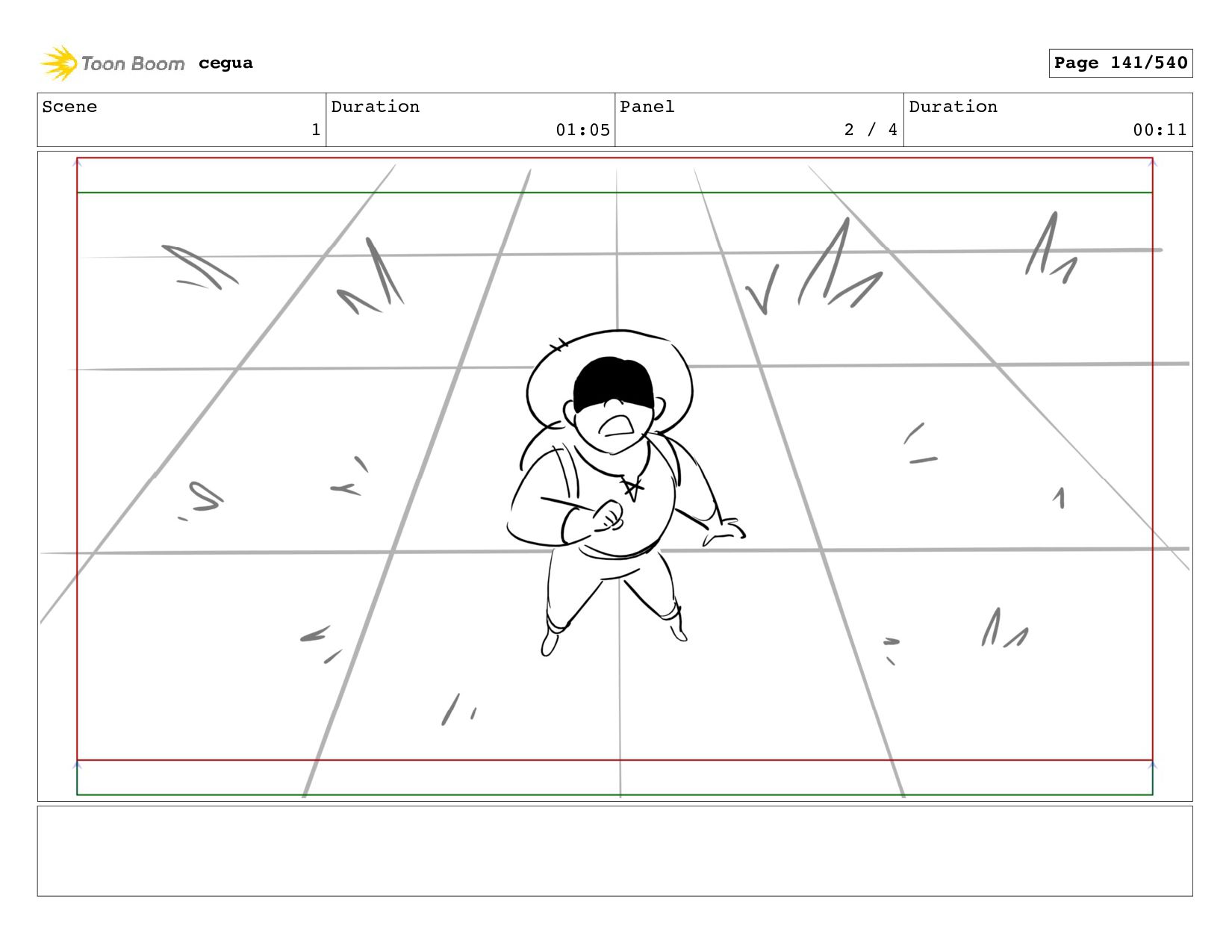
Task: Click the empty notes box below the panel
Action: 615,850
